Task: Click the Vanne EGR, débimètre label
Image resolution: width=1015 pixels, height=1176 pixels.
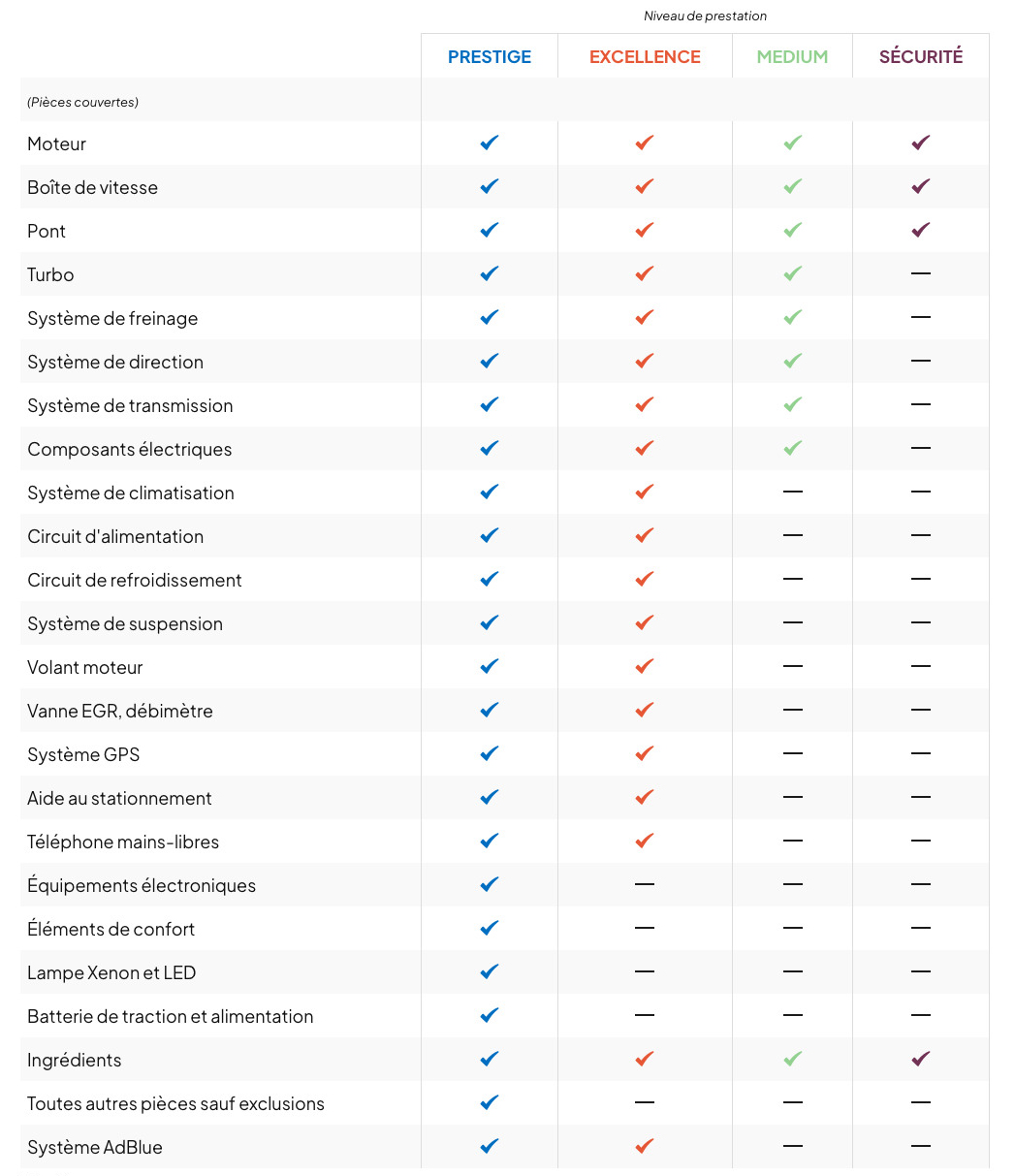Action: pos(120,711)
